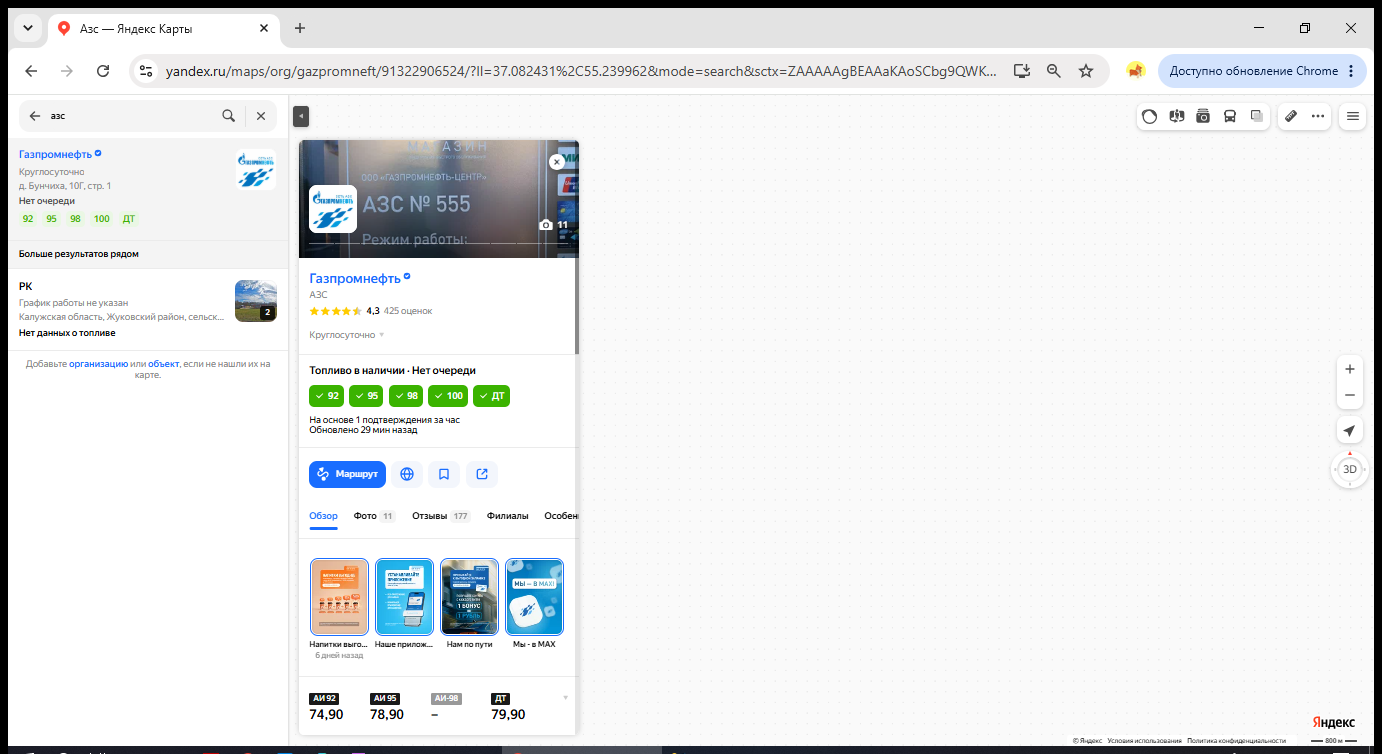This screenshot has height=754, width=1382.
Task: Open the hamburger main menu
Action: coord(1353,116)
